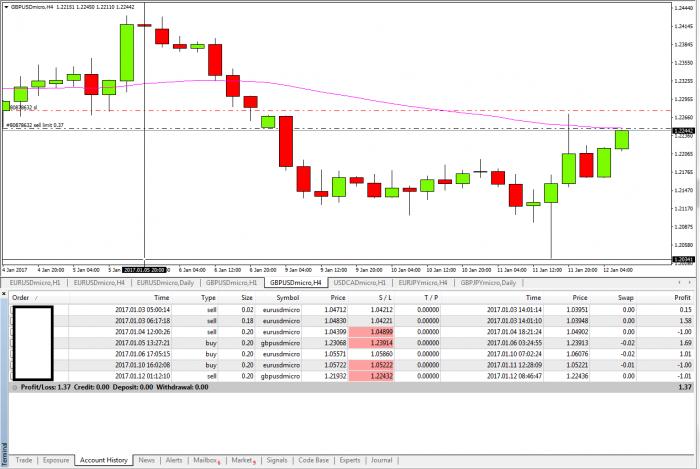The image size is (700, 469).
Task: Click the highlighted S/L cell 1.04899
Action: coord(371,332)
